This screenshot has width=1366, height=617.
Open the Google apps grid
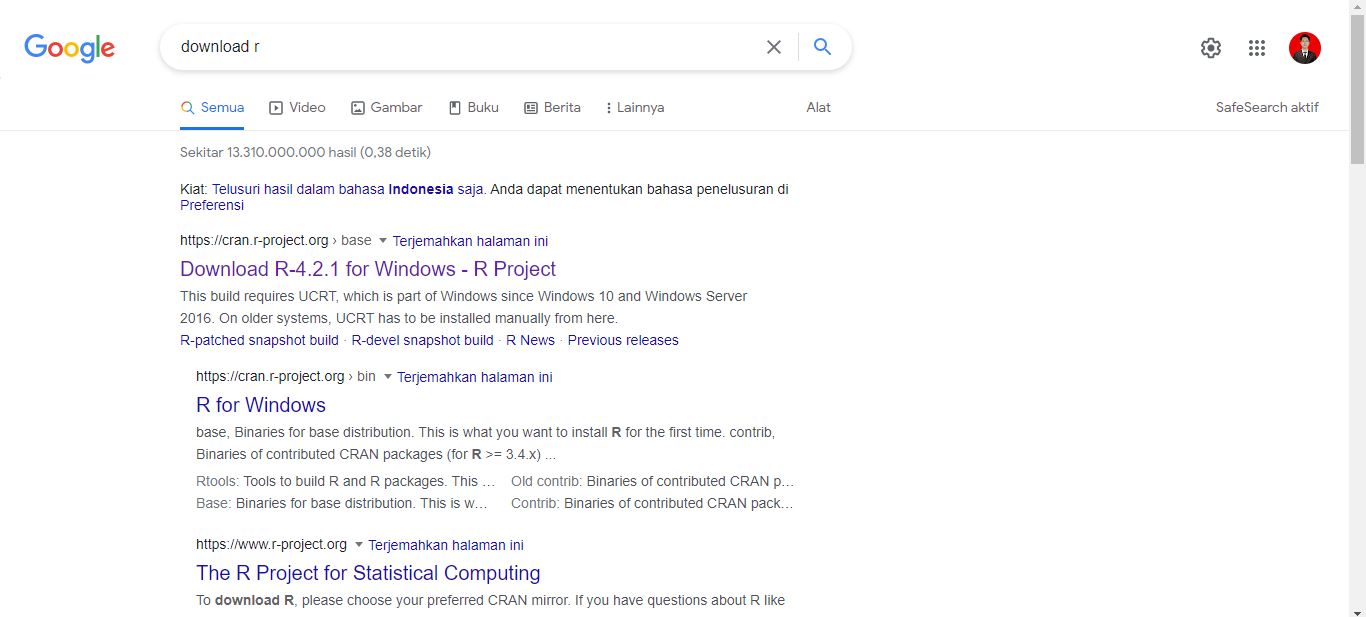pos(1257,48)
